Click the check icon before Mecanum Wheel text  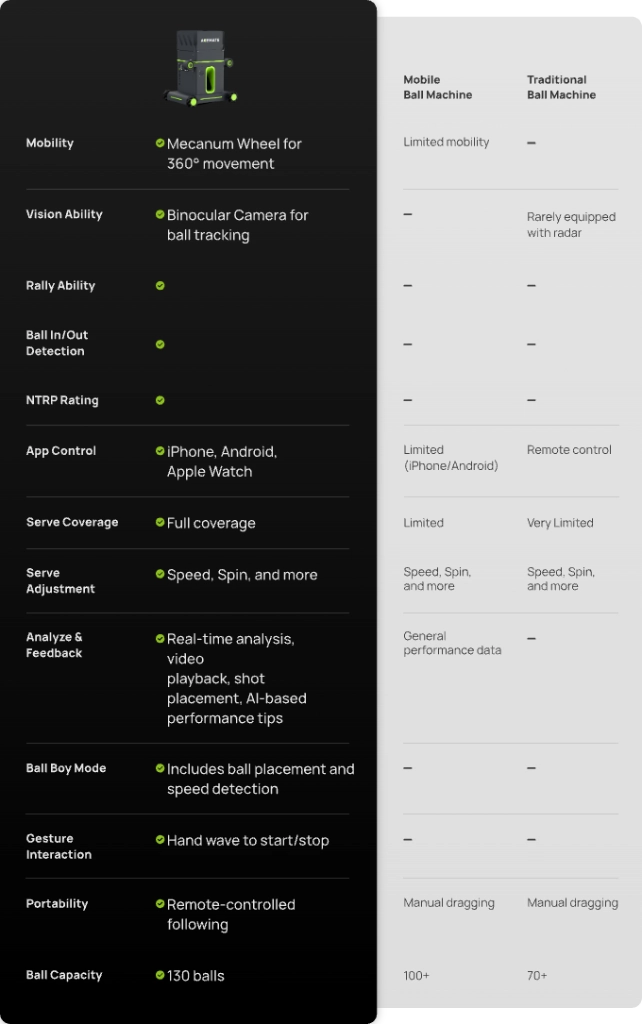(x=160, y=143)
